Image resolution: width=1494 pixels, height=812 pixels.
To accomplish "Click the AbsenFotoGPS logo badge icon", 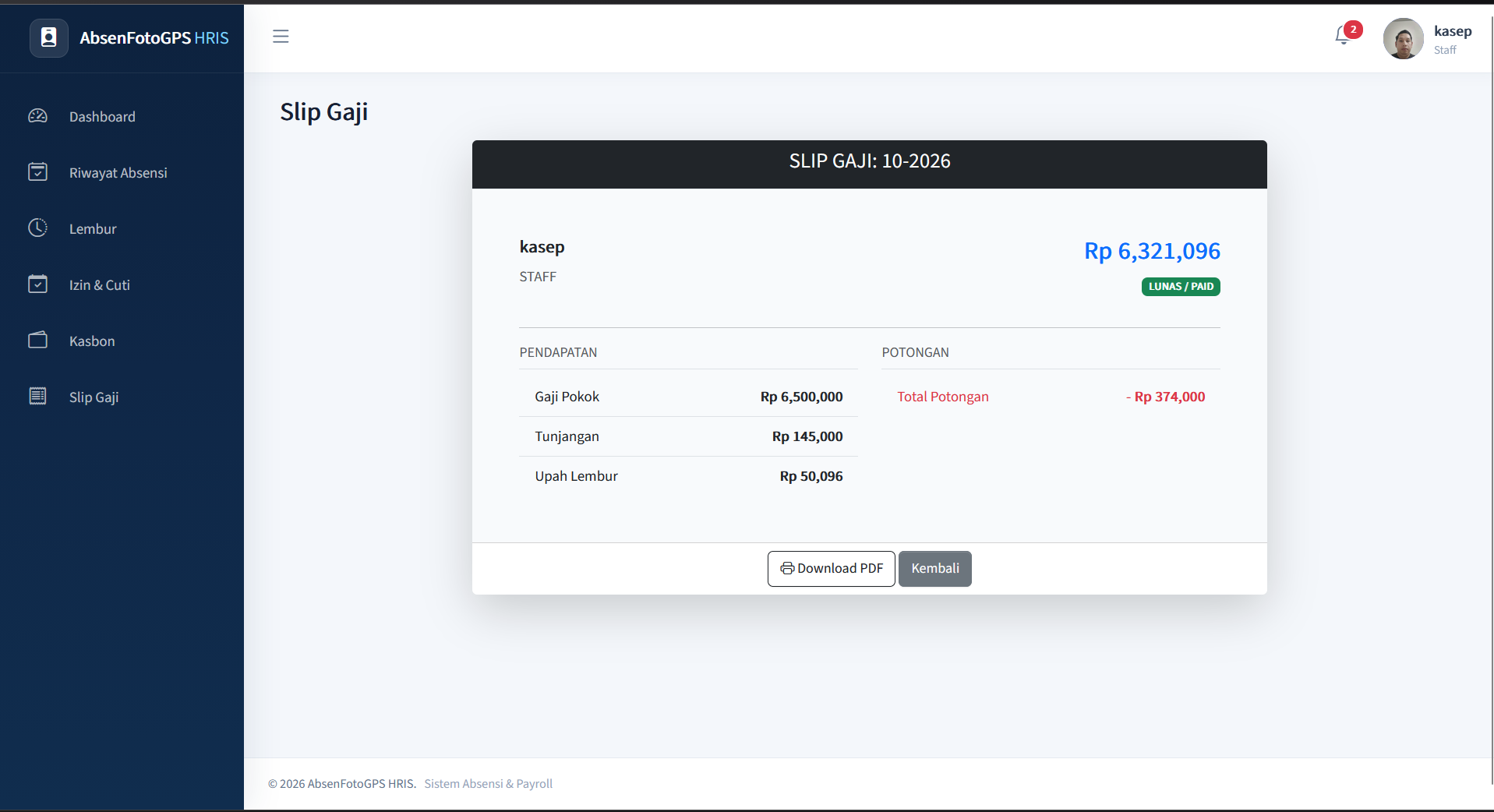I will click(x=48, y=37).
